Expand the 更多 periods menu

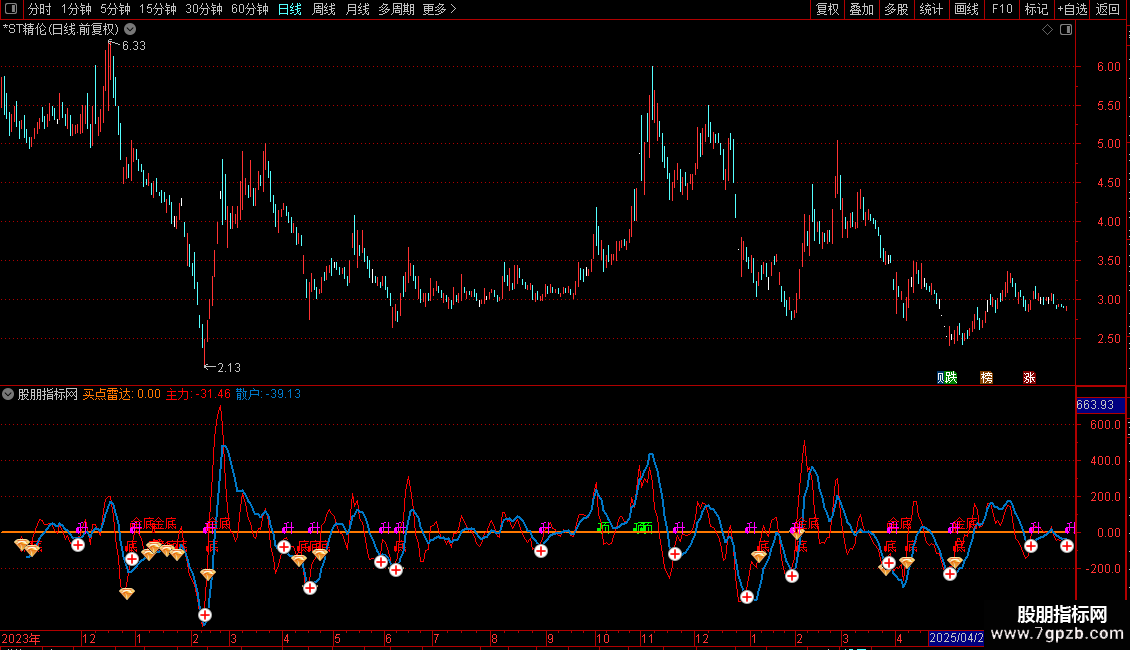point(439,9)
